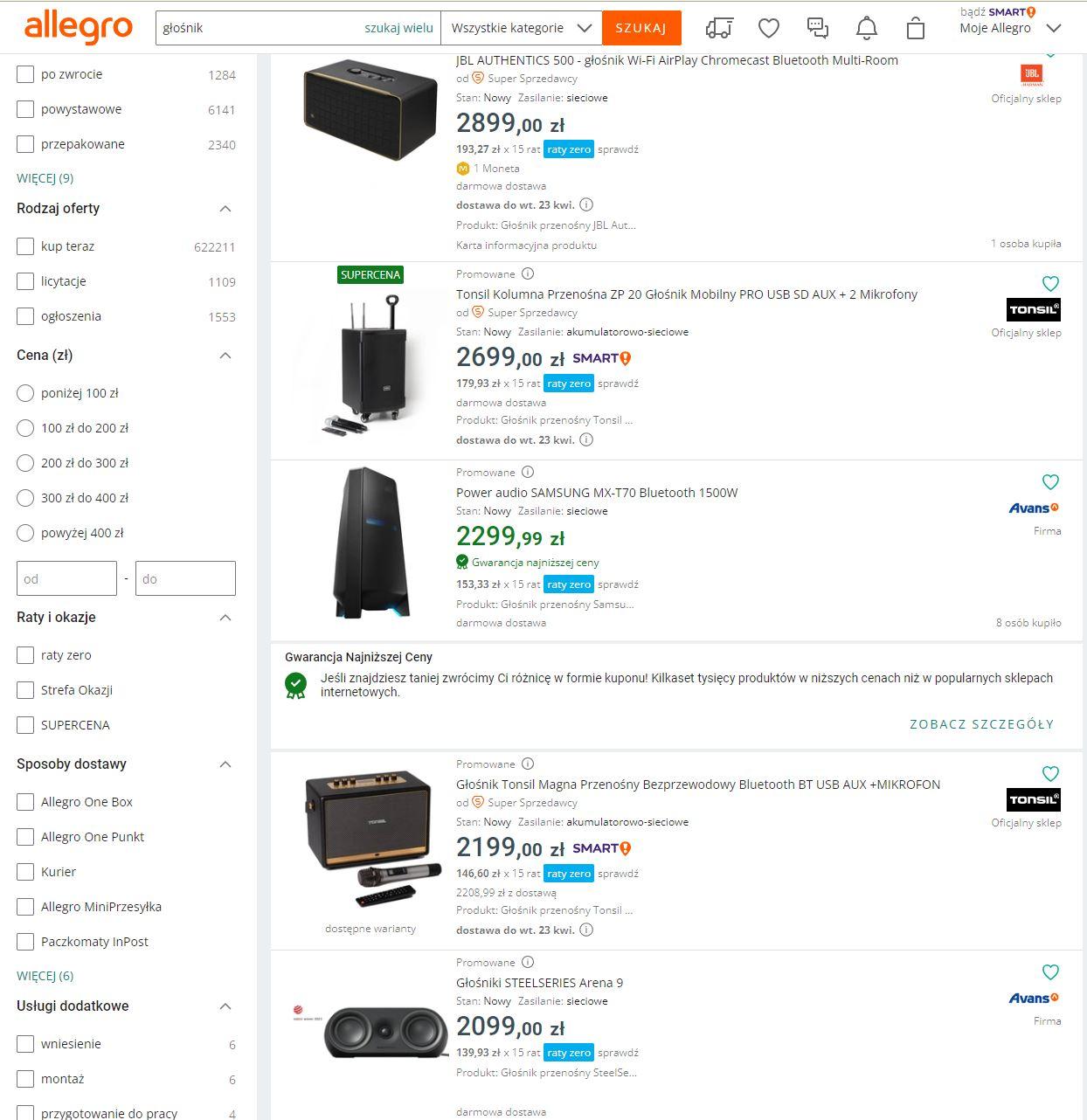Image resolution: width=1087 pixels, height=1120 pixels.
Task: Collapse the 'Sposoby dostawy' section
Action: click(225, 764)
